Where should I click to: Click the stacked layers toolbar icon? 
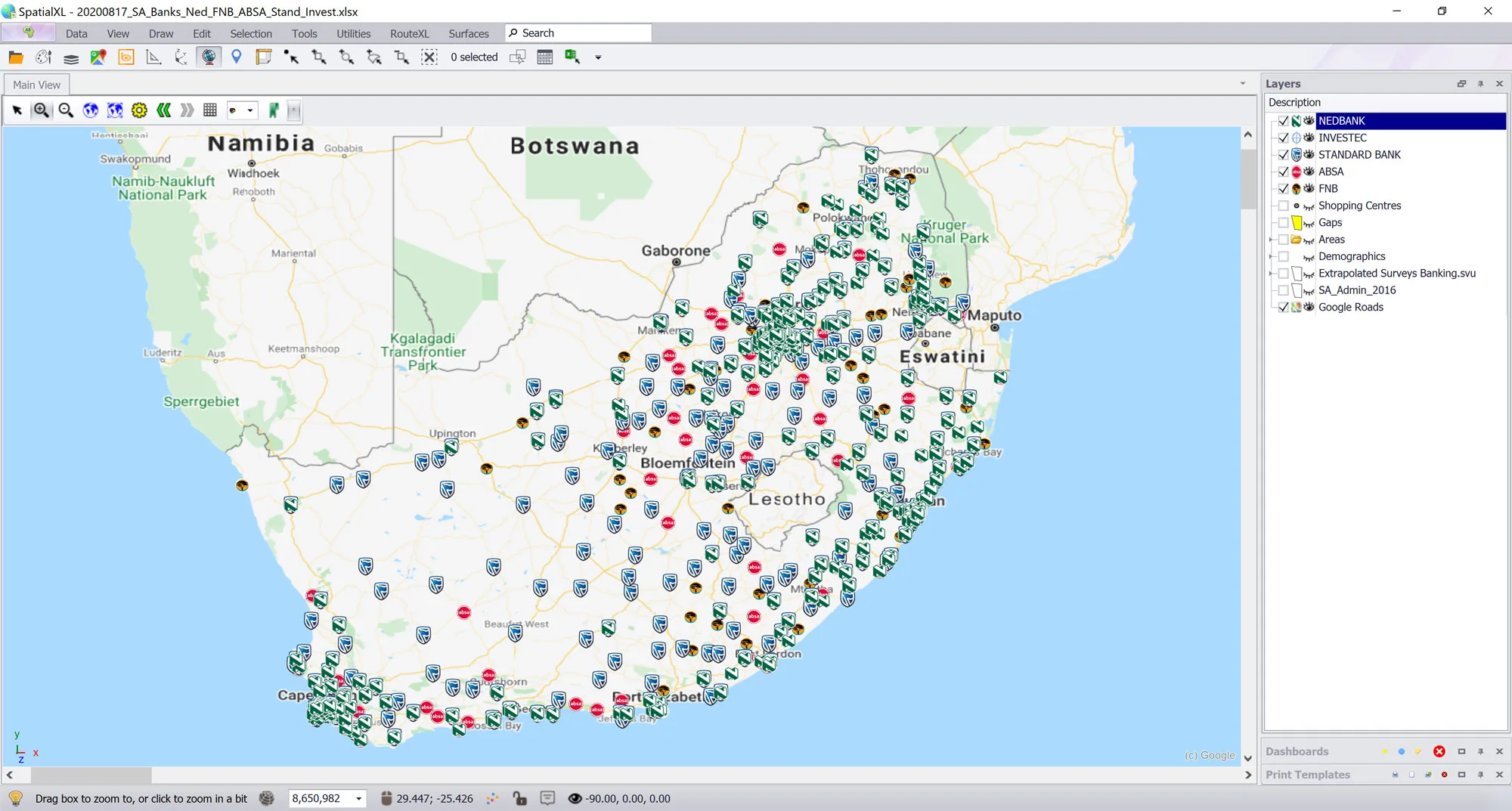(x=71, y=57)
